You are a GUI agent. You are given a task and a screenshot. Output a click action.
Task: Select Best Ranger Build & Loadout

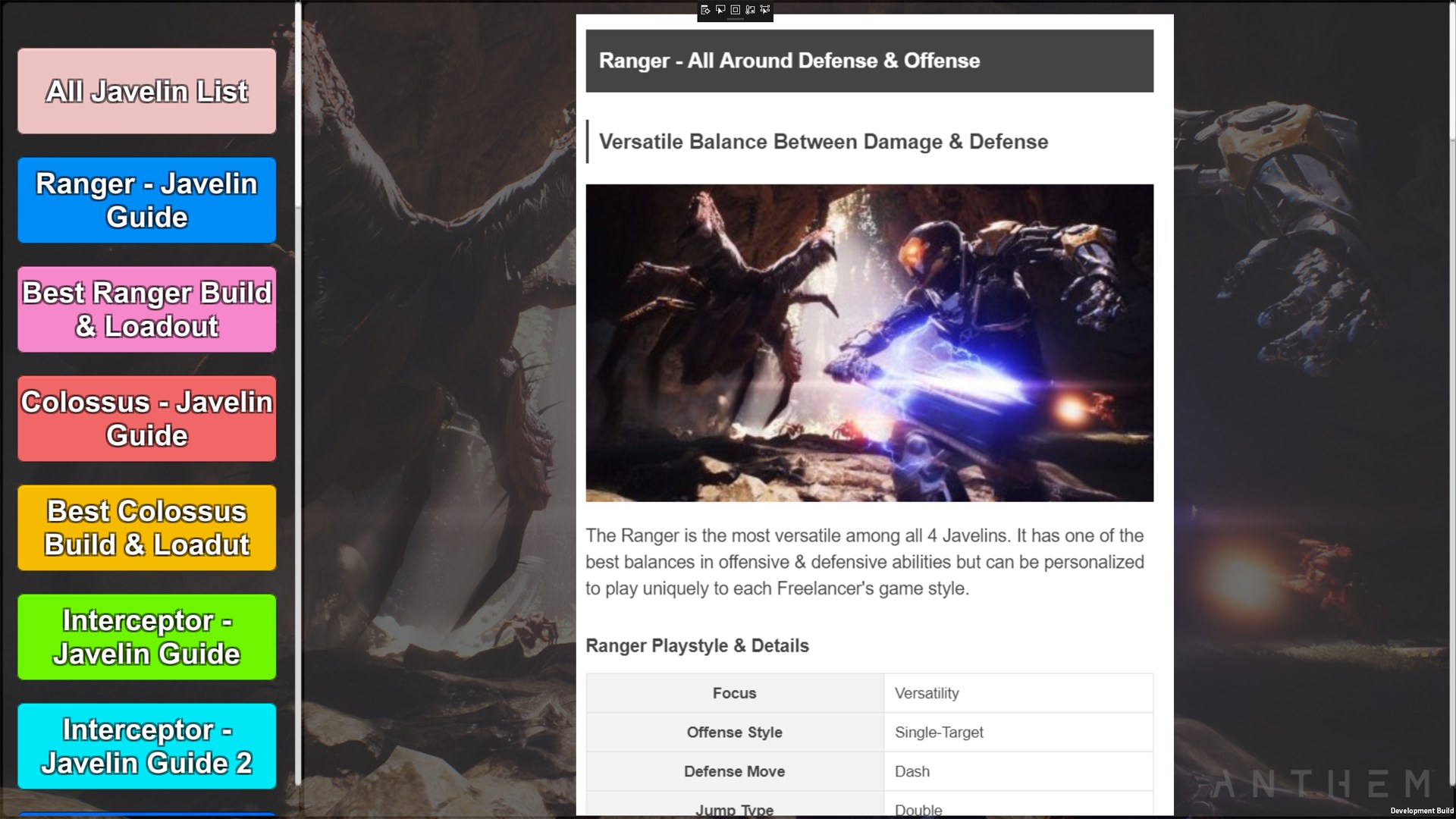pos(147,309)
